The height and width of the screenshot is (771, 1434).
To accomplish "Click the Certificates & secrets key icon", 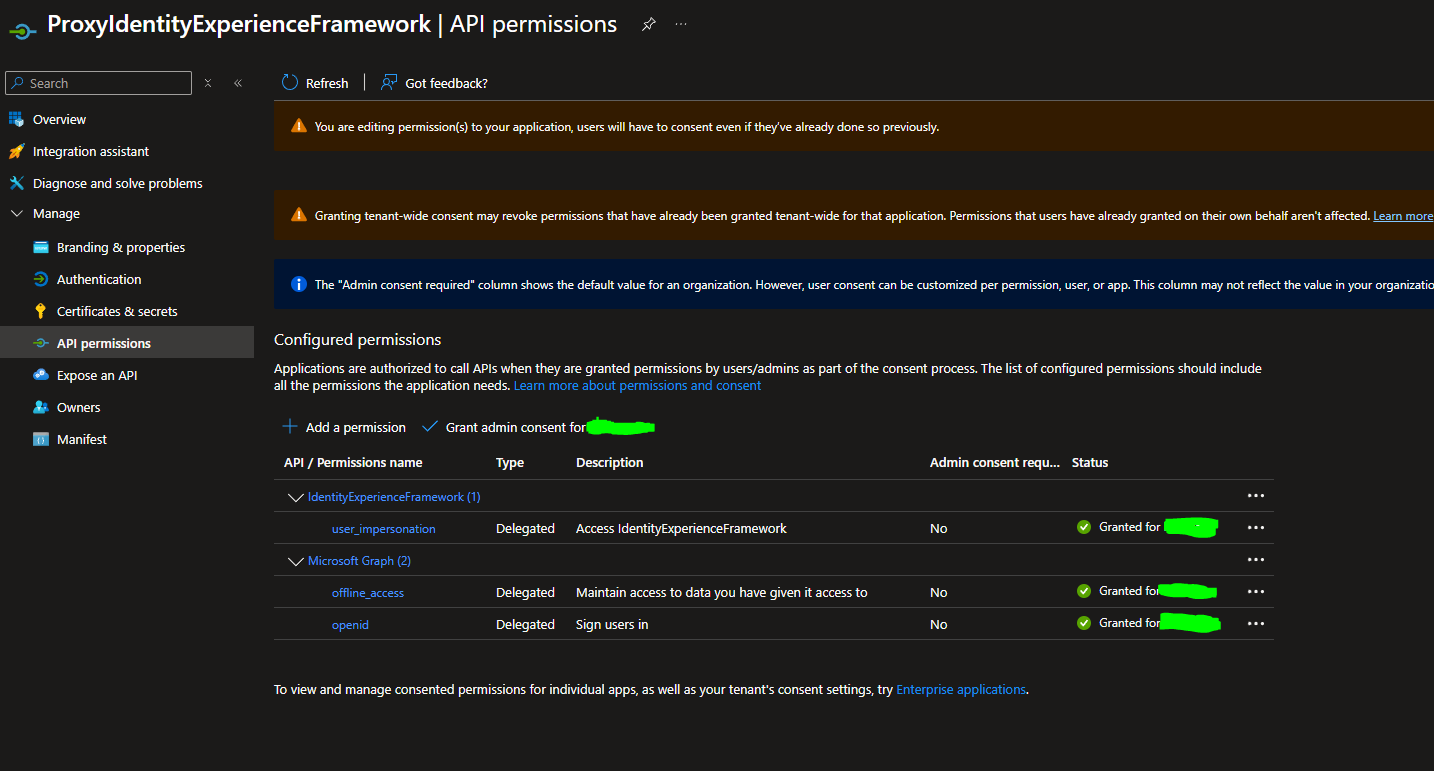I will (x=41, y=311).
